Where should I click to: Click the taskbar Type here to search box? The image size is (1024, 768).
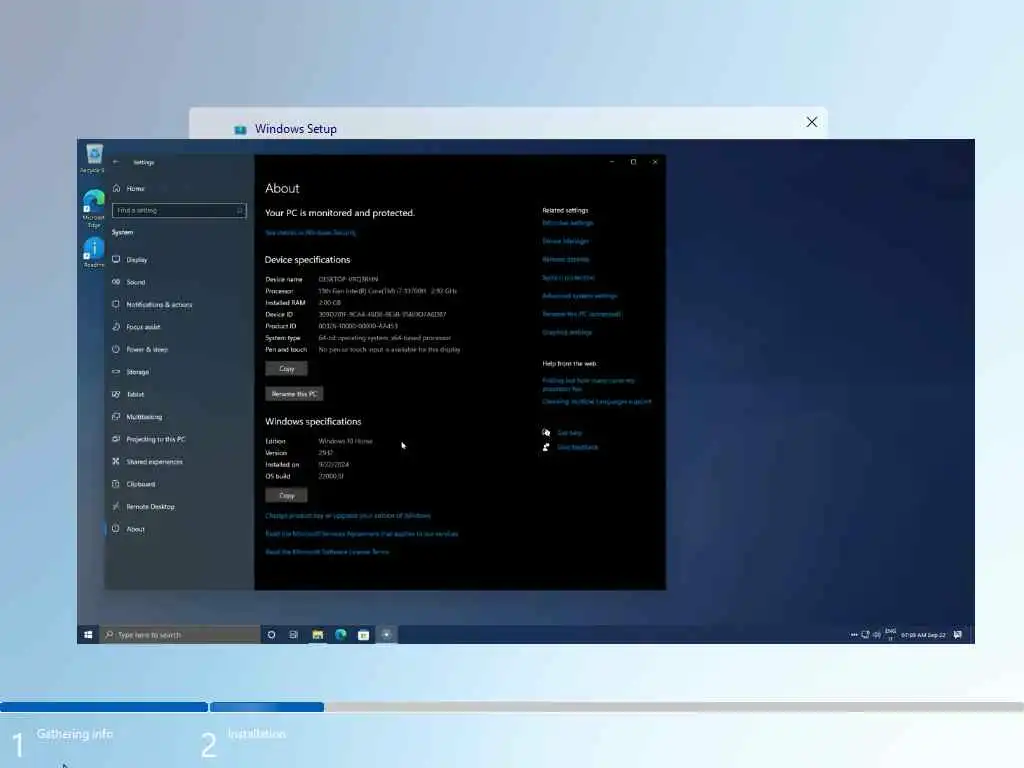pyautogui.click(x=180, y=635)
